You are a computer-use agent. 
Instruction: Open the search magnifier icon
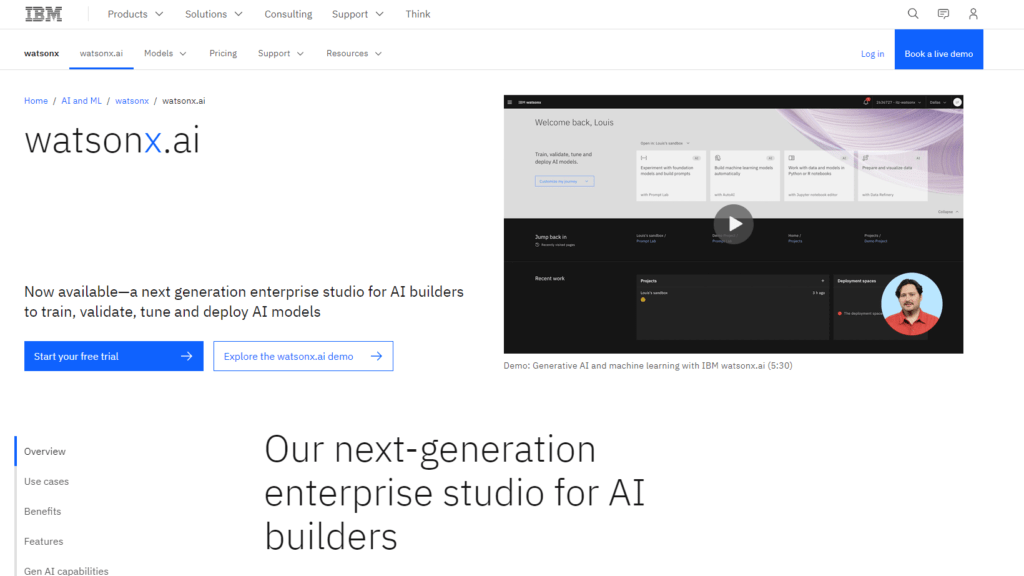[913, 14]
